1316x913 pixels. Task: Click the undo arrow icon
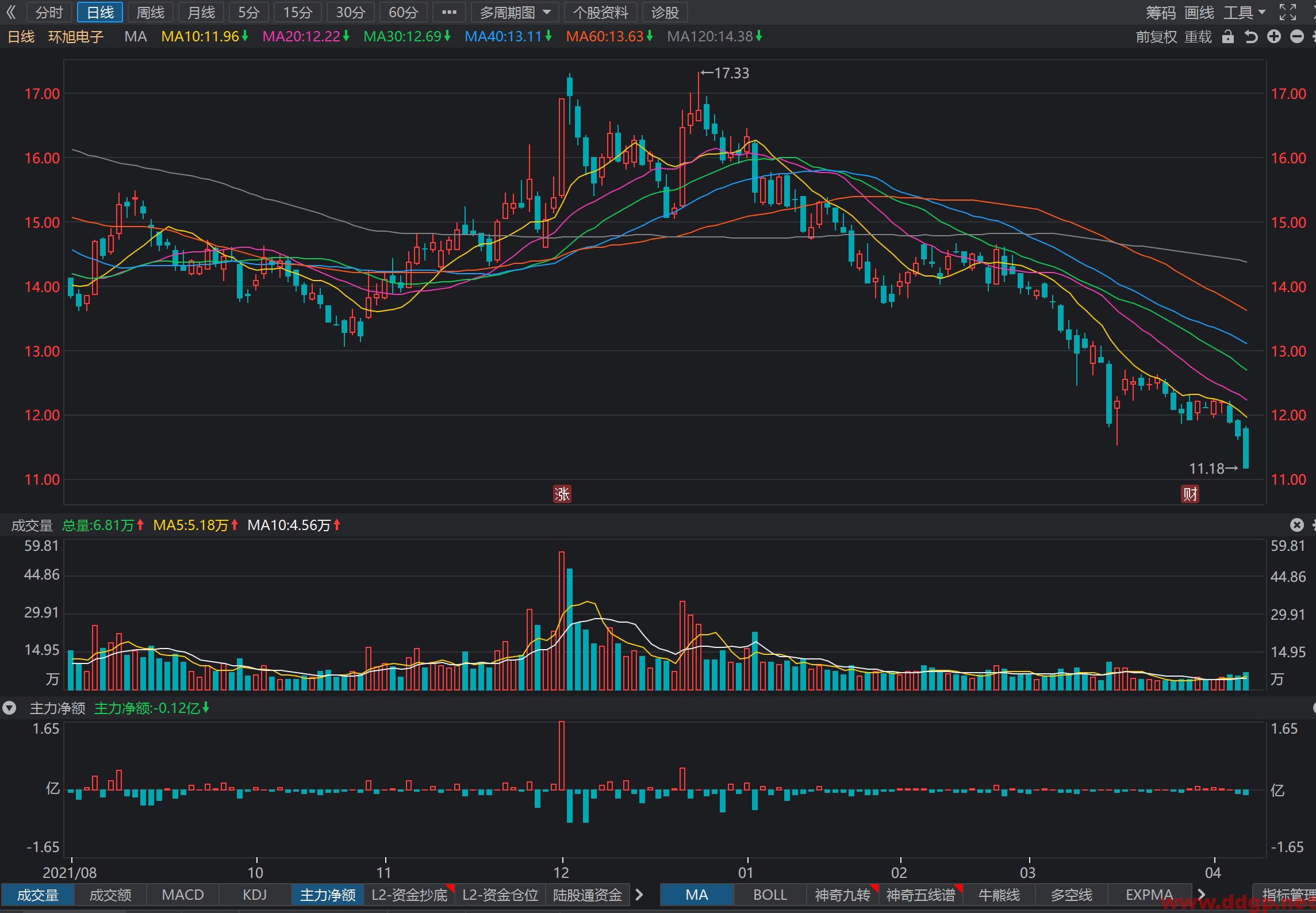click(x=1251, y=37)
